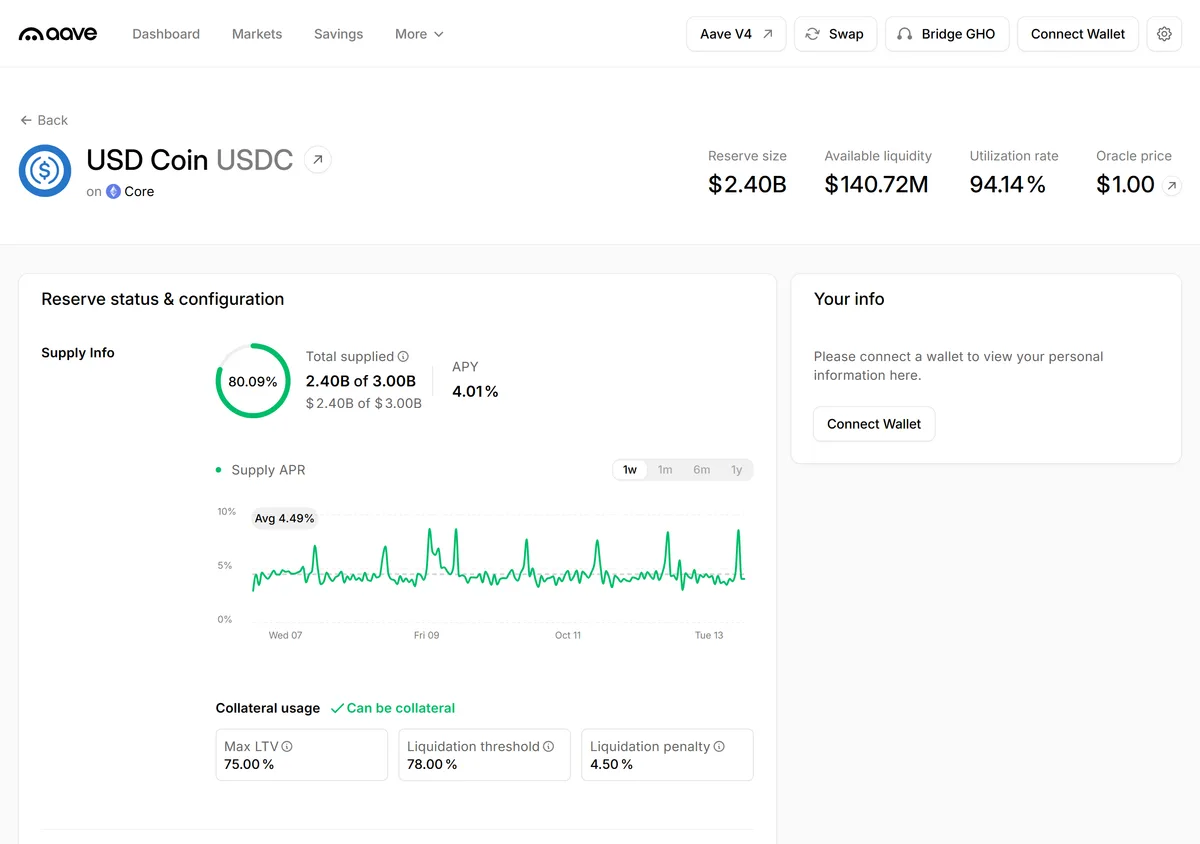Select the 1w chart range
Image resolution: width=1200 pixels, height=844 pixels.
pos(630,470)
